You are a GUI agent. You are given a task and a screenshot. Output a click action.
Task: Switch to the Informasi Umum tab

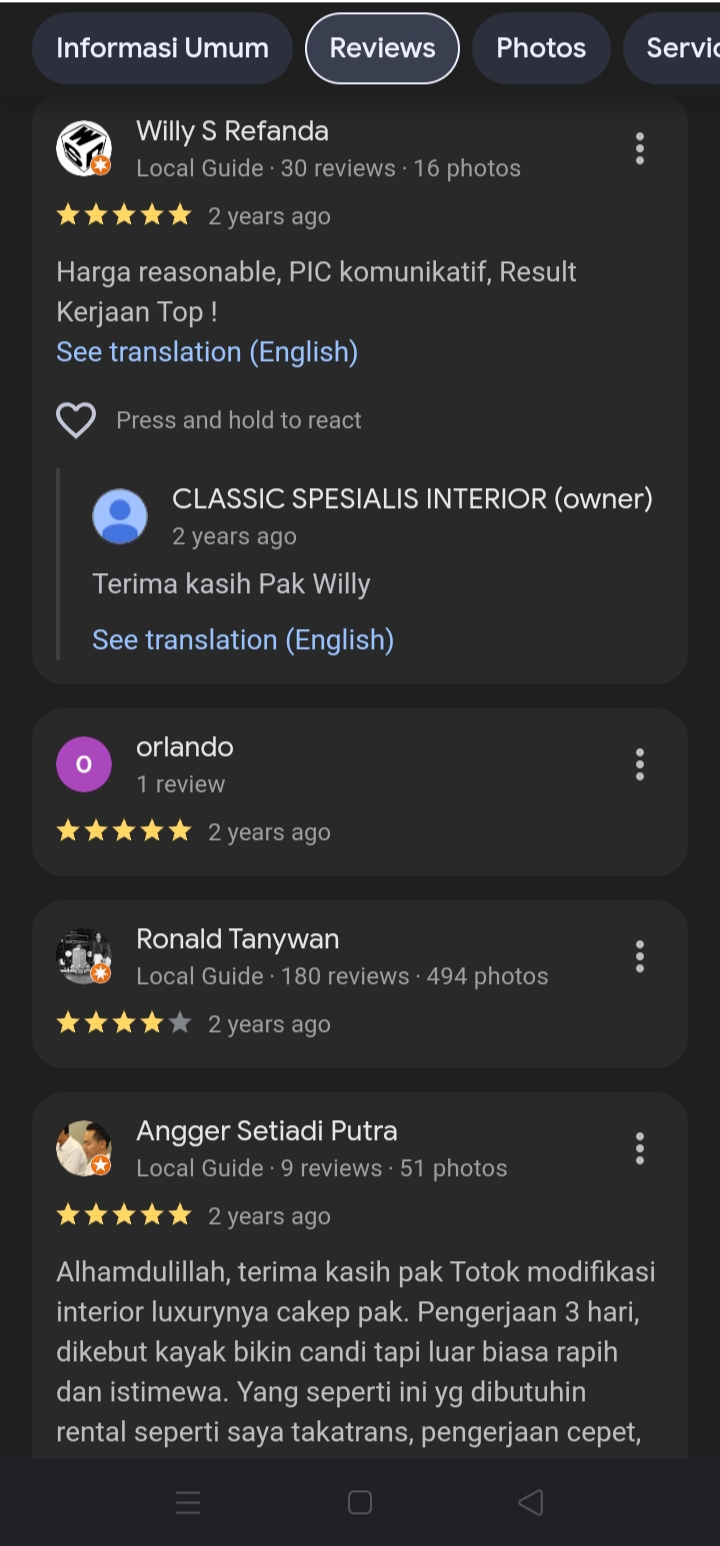click(x=162, y=48)
